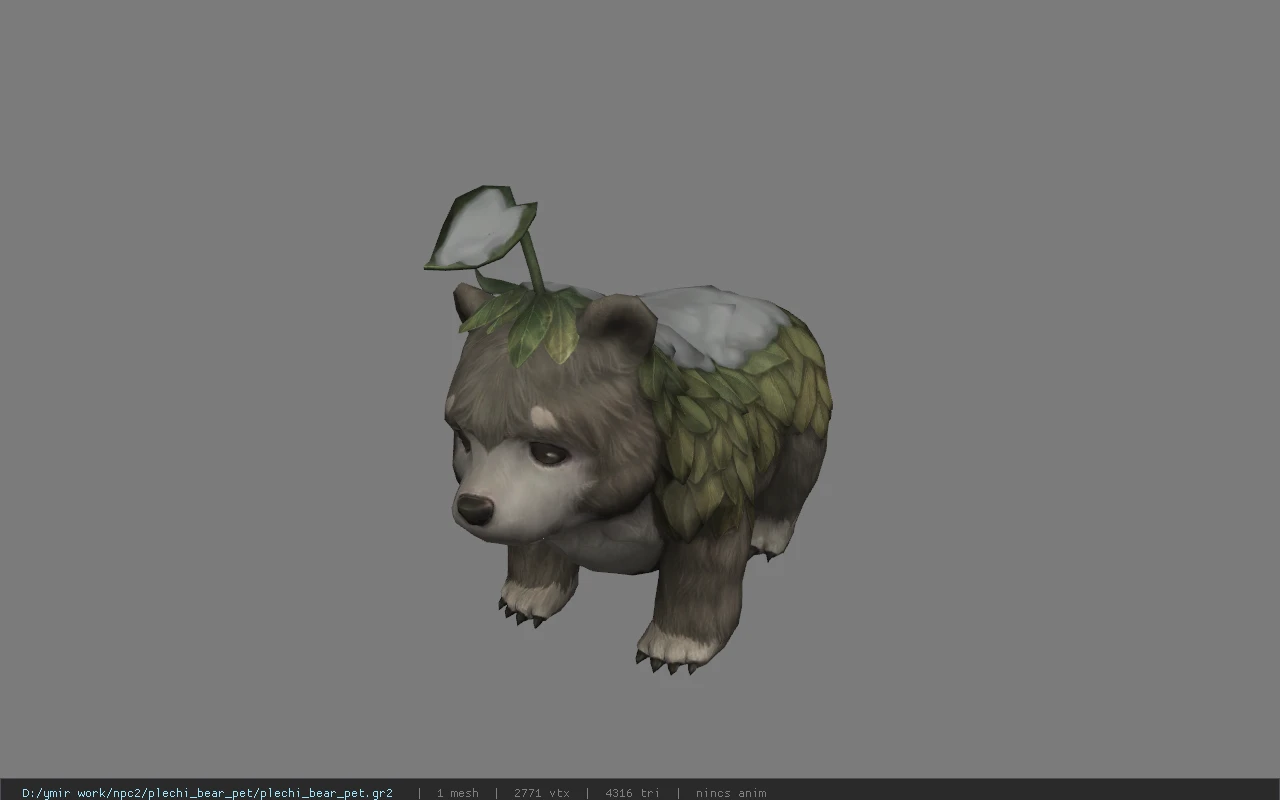
Task: Click the bear model in the viewport
Action: 628,430
